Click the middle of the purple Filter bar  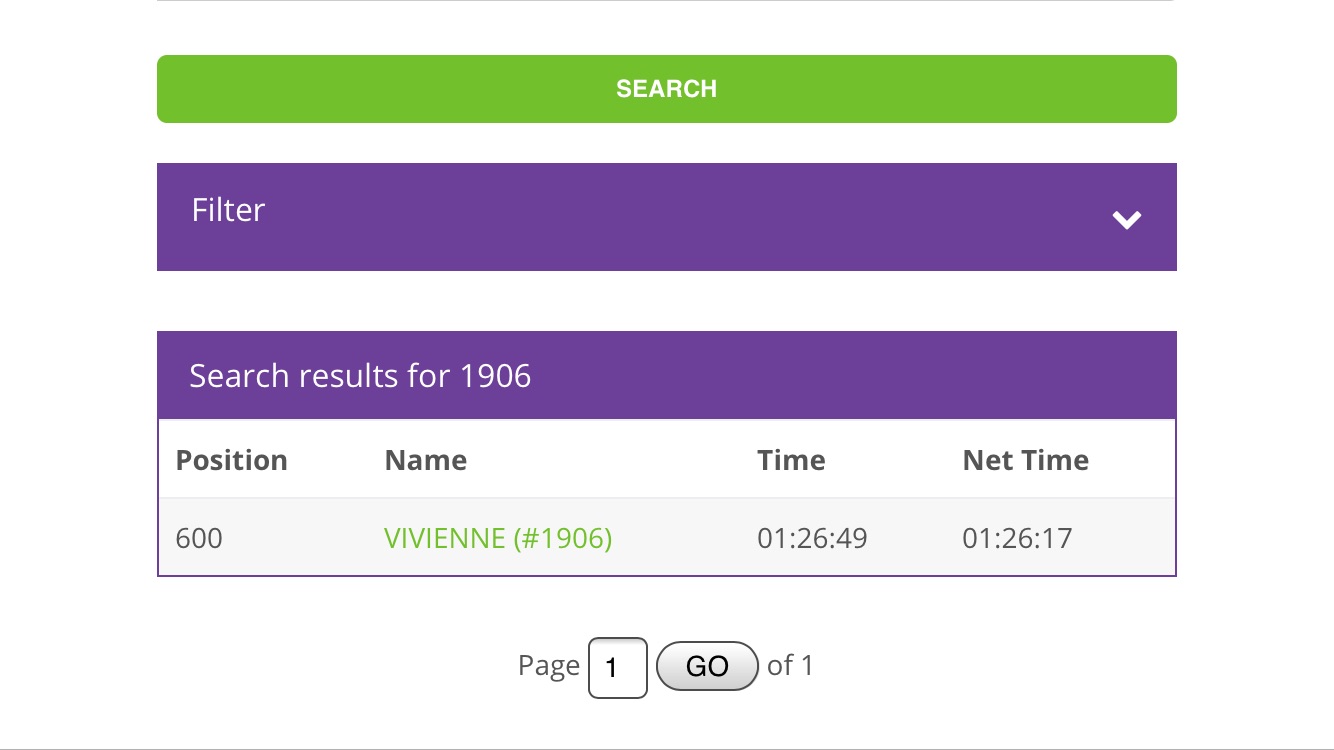667,217
